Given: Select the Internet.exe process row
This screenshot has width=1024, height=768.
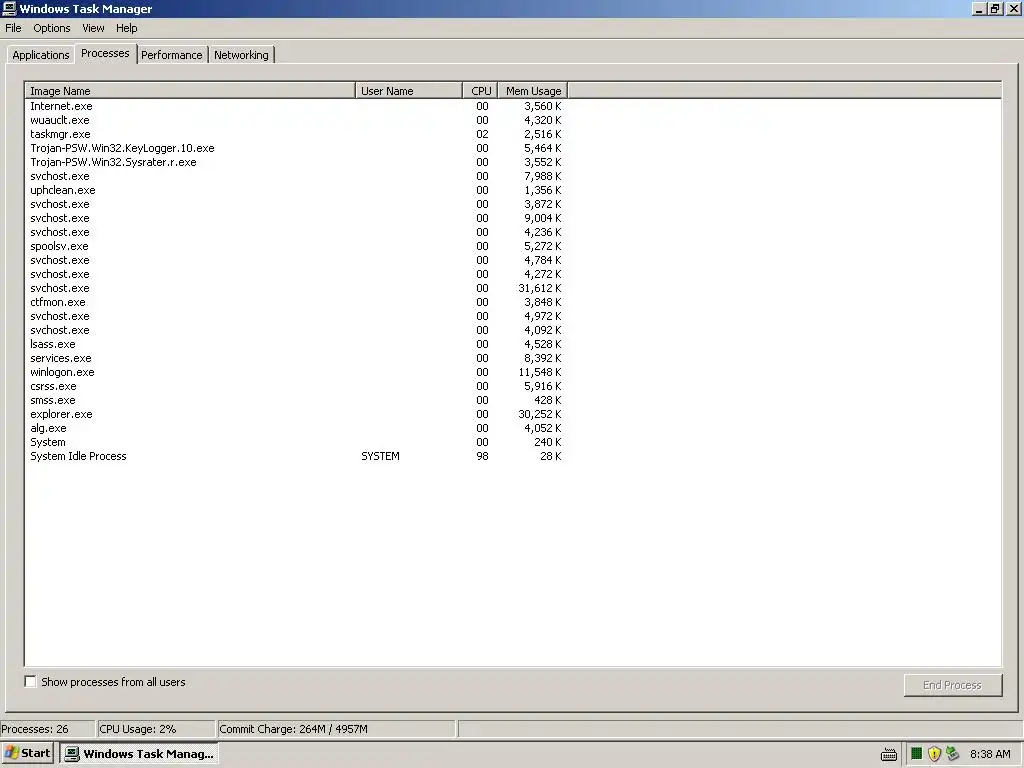Looking at the screenshot, I should (296, 106).
